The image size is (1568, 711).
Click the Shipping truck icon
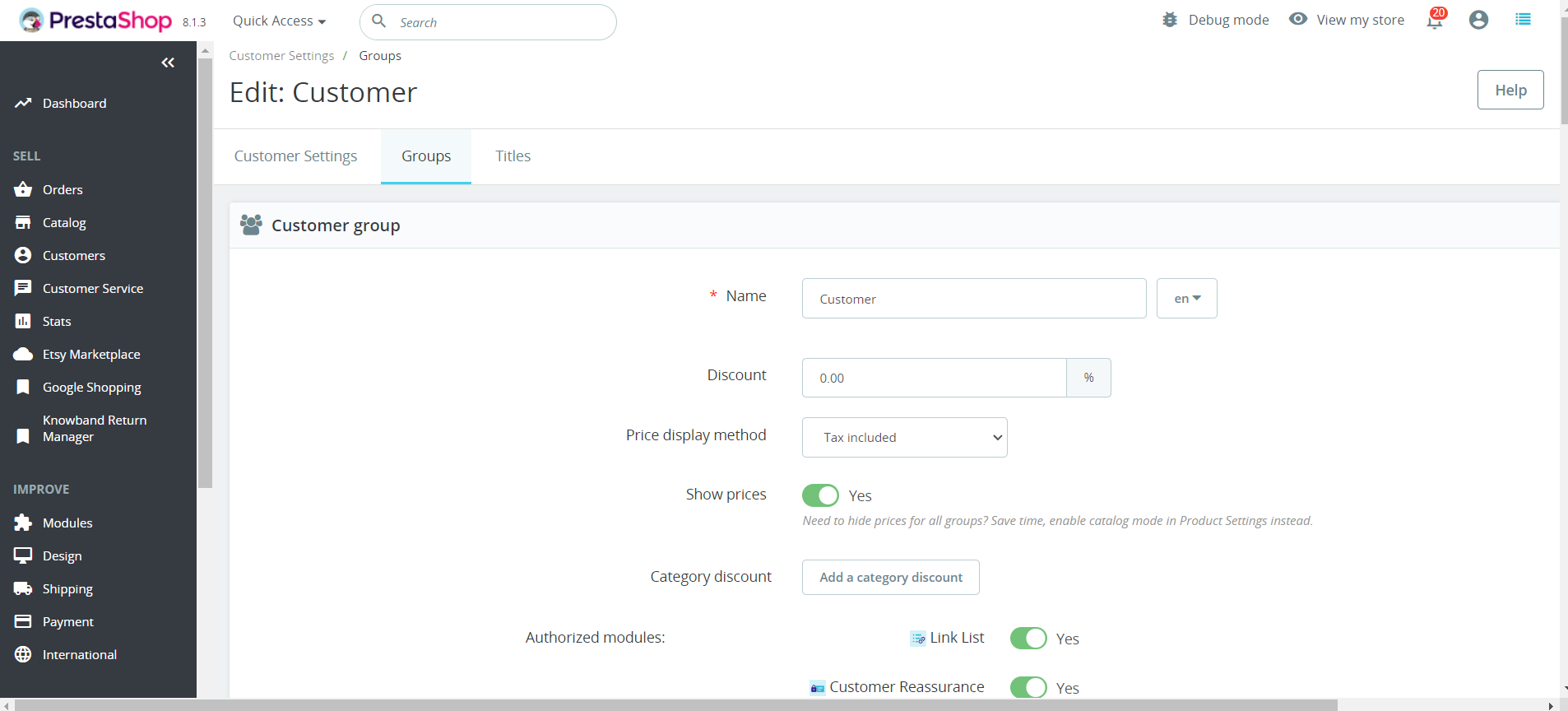coord(23,588)
